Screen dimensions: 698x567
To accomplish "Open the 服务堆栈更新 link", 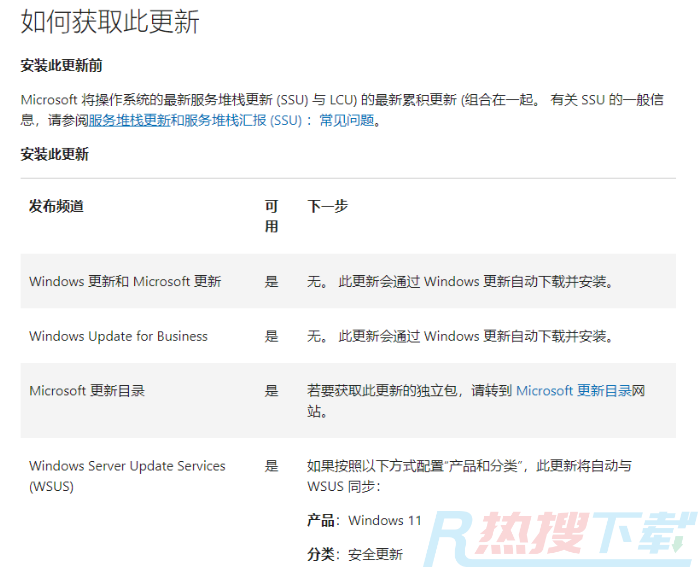I will (x=130, y=120).
